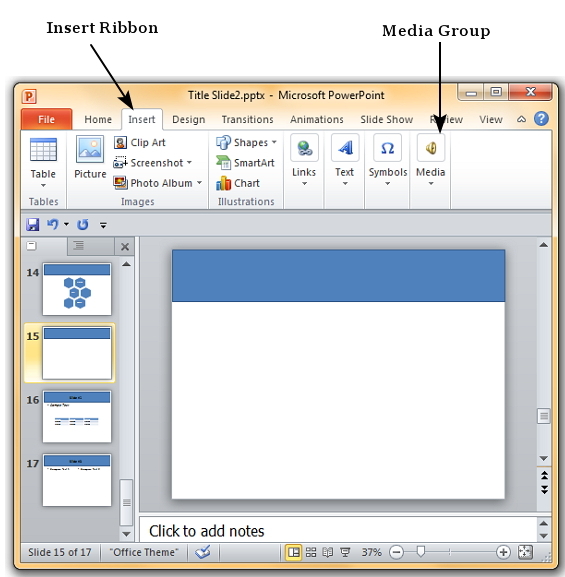Zoom out with the minus button
Image resolution: width=565 pixels, height=577 pixels.
[x=396, y=552]
